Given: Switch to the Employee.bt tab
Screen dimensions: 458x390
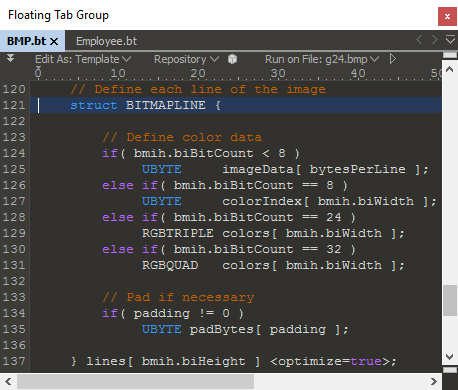Looking at the screenshot, I should pos(106,41).
